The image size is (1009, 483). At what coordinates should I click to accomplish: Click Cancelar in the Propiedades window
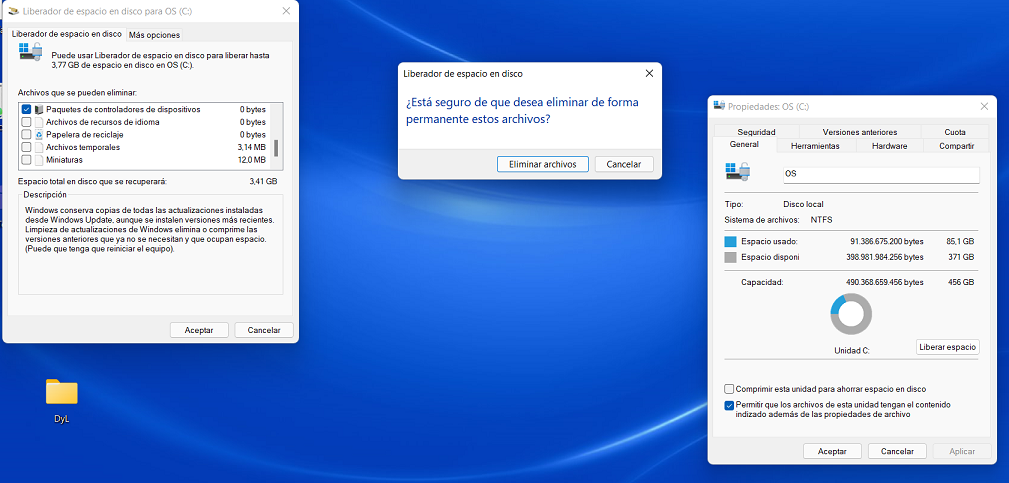pos(897,451)
